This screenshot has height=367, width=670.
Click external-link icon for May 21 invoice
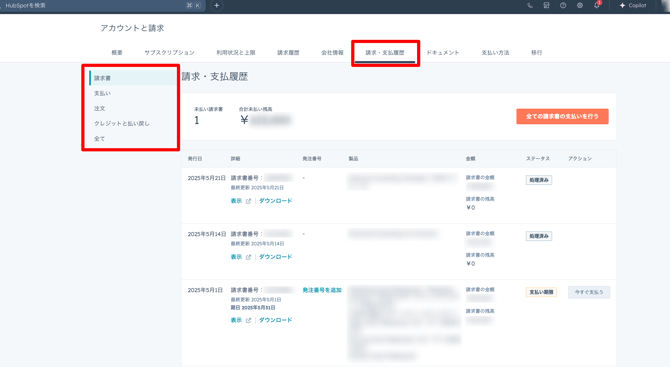click(248, 201)
